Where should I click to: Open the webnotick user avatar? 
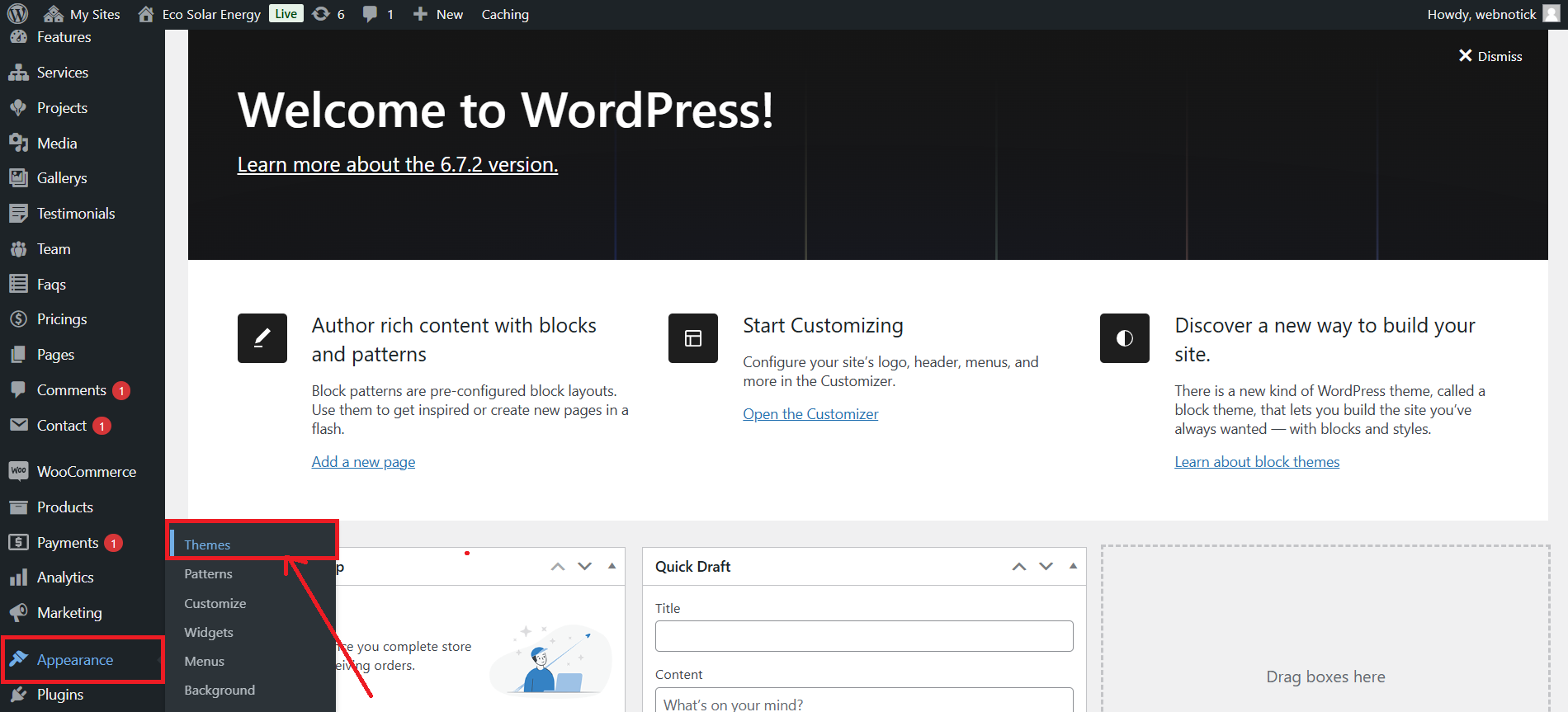point(1551,14)
